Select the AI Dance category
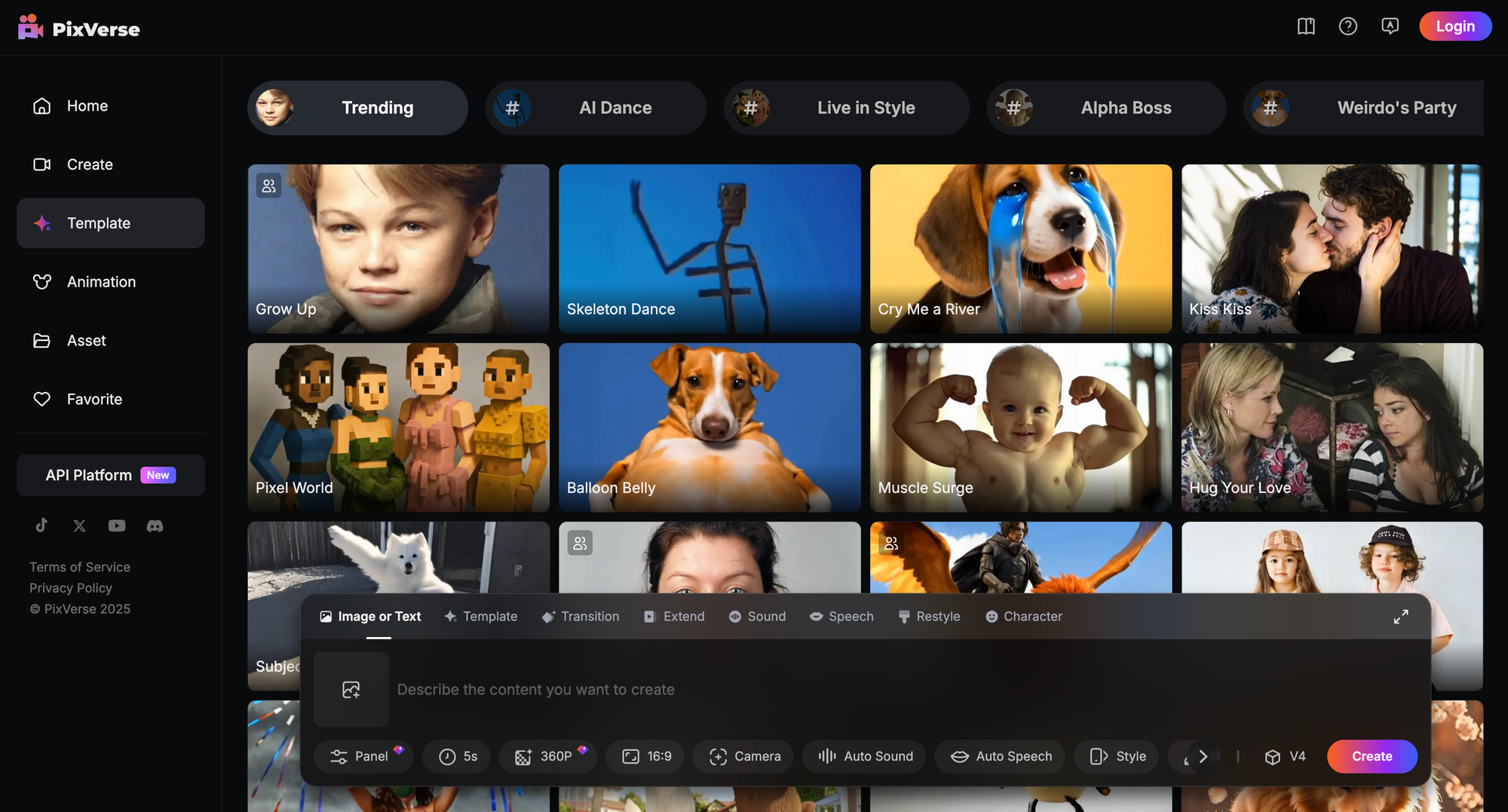This screenshot has height=812, width=1508. [x=596, y=108]
